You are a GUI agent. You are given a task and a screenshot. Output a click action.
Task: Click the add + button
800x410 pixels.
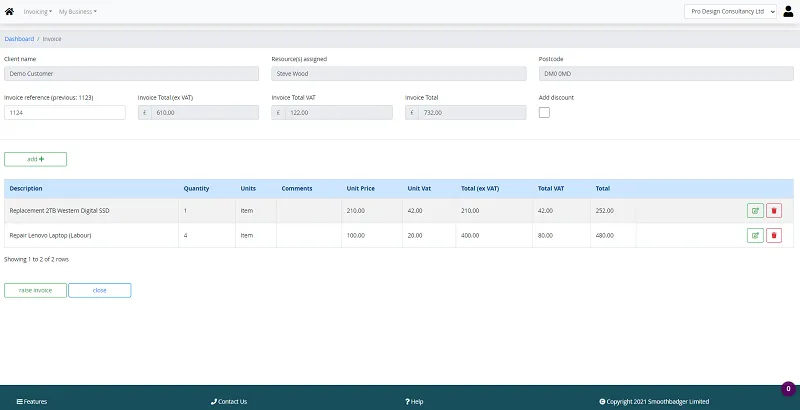pyautogui.click(x=35, y=159)
